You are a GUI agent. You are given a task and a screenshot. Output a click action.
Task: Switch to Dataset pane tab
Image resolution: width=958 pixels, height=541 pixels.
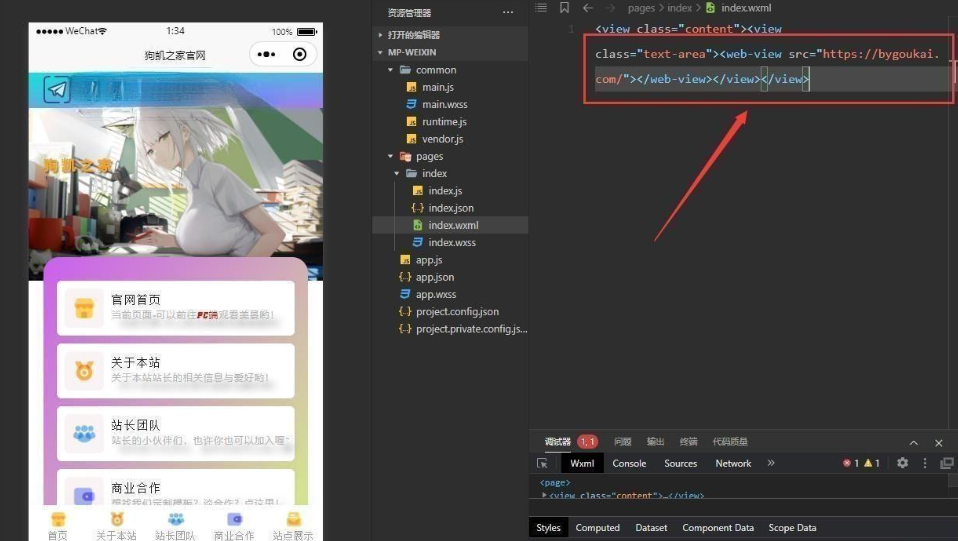tap(651, 528)
